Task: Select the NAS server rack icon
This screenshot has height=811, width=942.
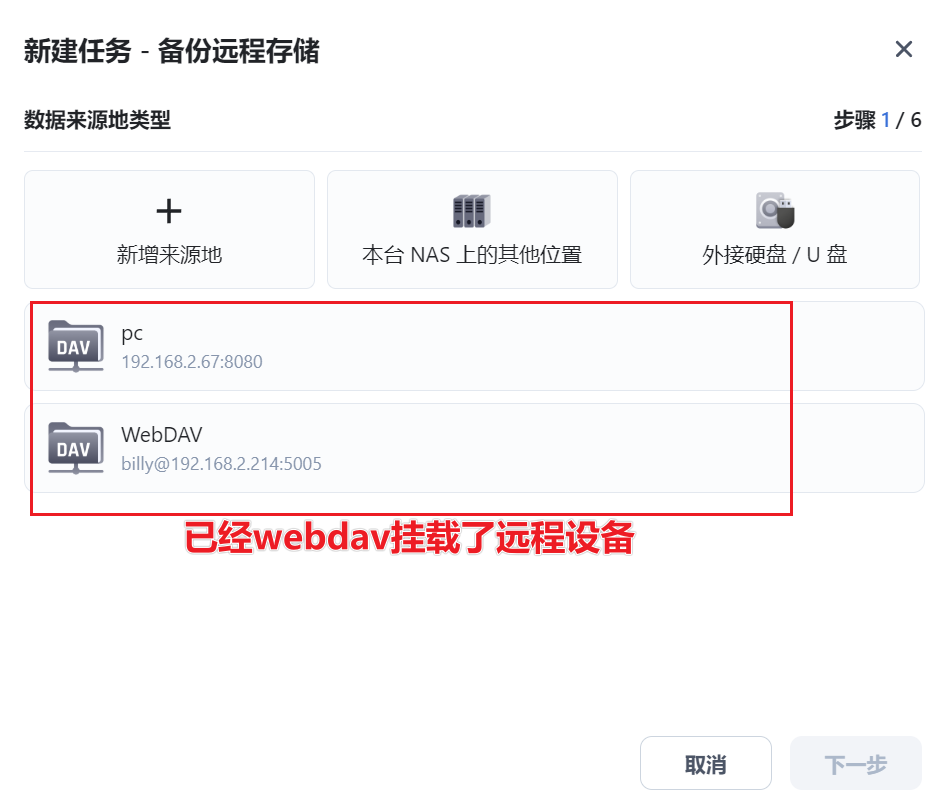Action: [472, 211]
